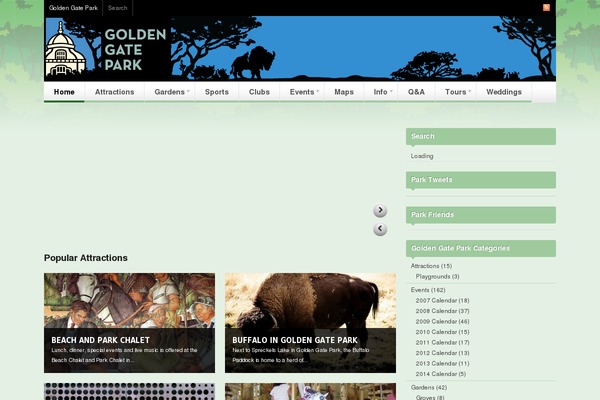
Task: Open Events (162) category
Action: pos(428,290)
